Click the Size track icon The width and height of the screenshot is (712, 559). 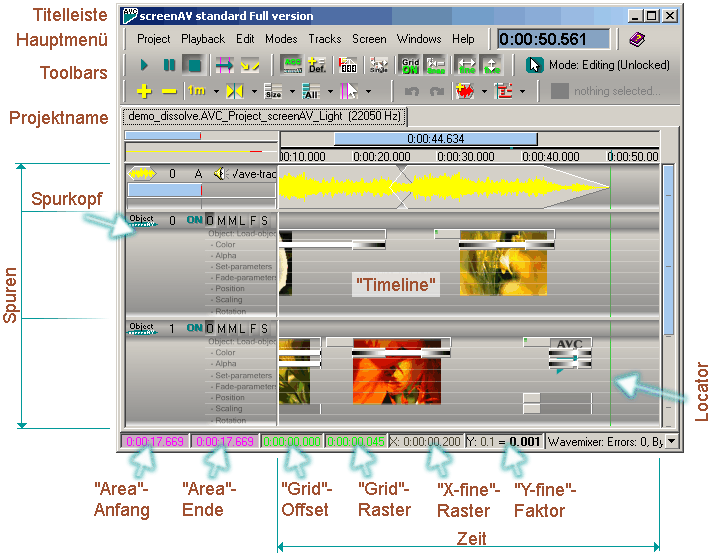pos(273,91)
